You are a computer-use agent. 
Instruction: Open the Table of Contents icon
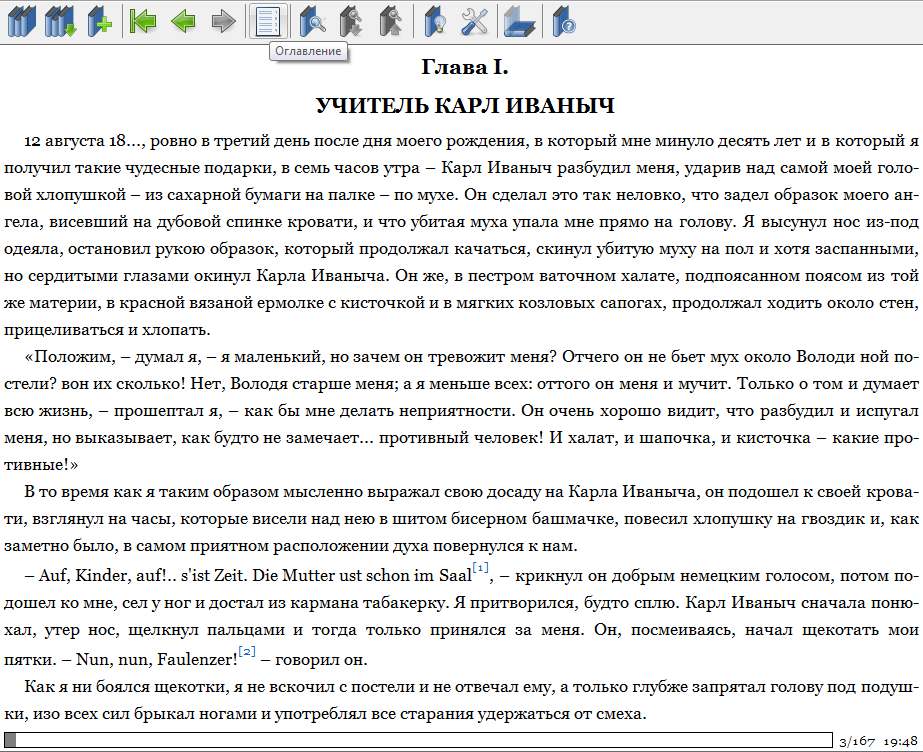[268, 21]
